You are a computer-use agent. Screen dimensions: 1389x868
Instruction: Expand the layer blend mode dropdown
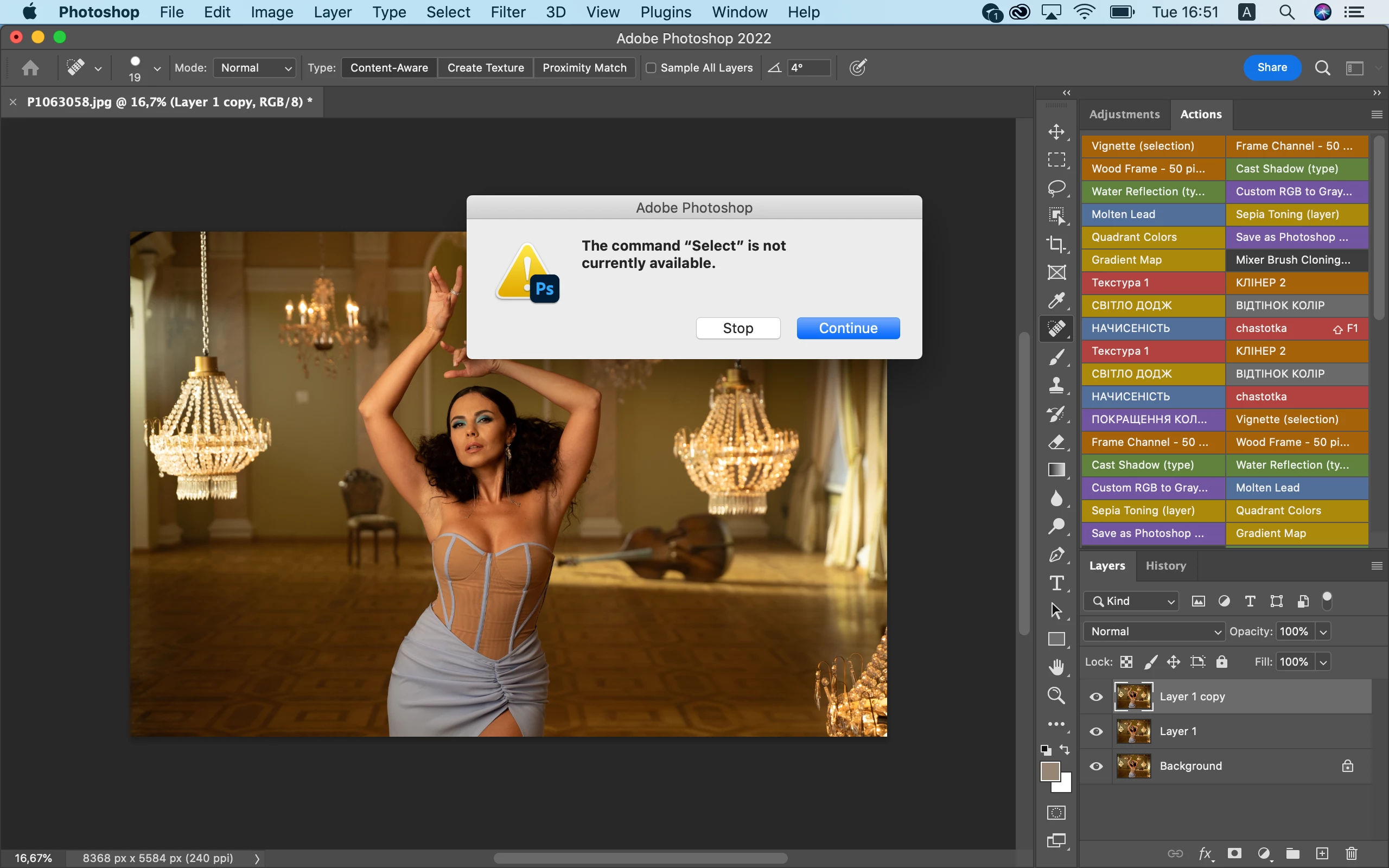coord(1154,631)
